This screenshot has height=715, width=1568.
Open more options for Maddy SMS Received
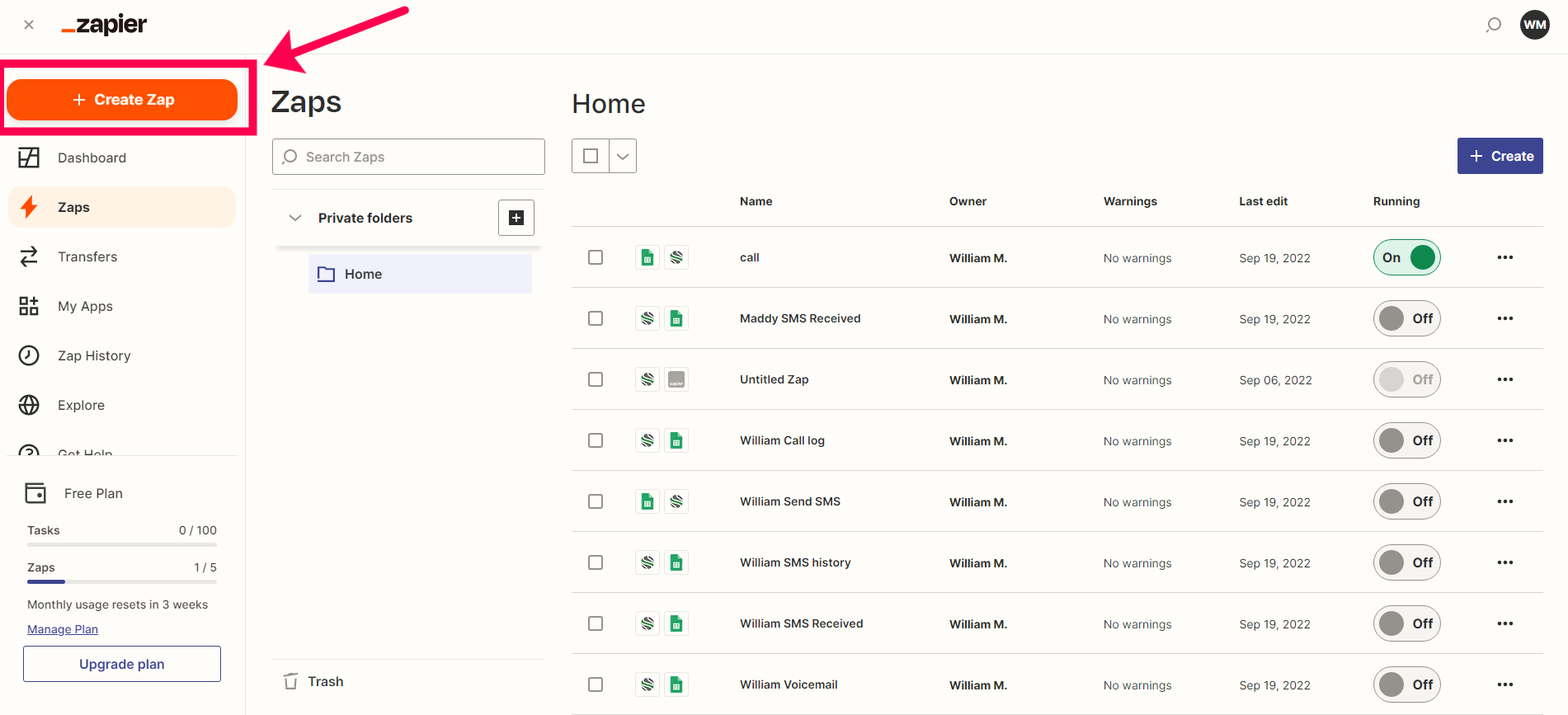1505,318
